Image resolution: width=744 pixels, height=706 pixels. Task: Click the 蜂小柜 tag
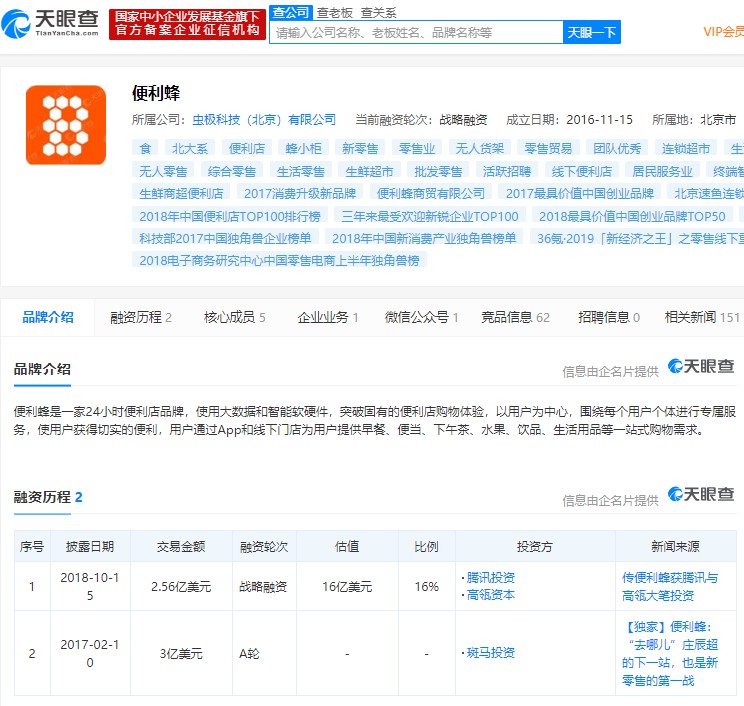pos(304,149)
